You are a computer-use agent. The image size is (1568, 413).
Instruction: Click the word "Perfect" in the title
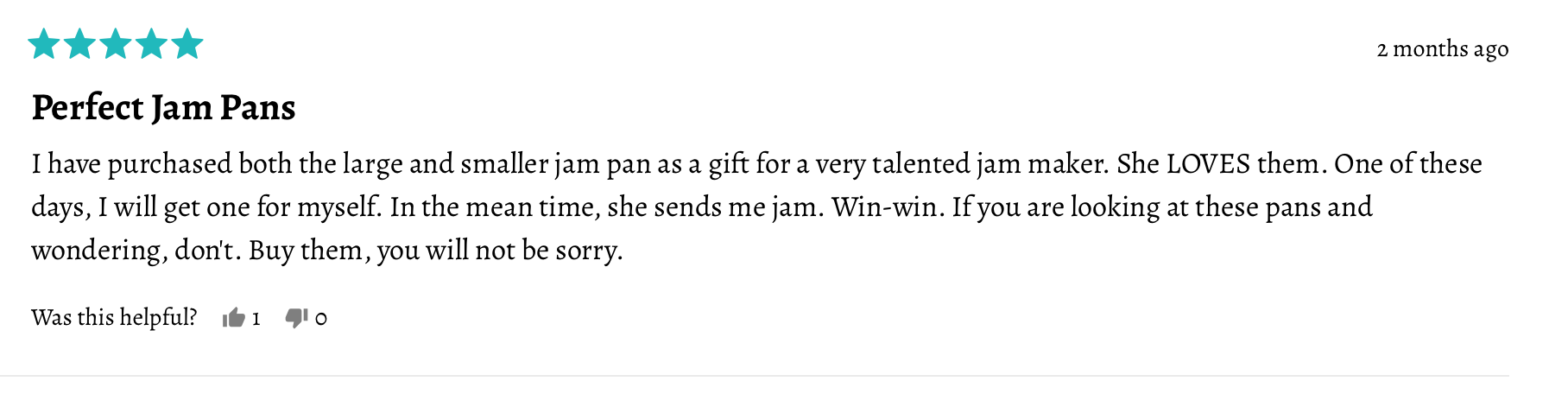click(x=87, y=108)
